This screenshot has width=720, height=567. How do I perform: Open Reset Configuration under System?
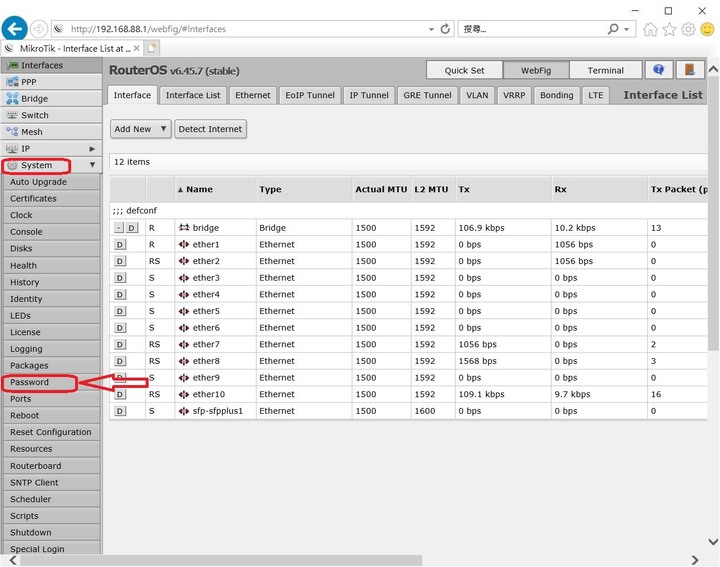tap(51, 432)
